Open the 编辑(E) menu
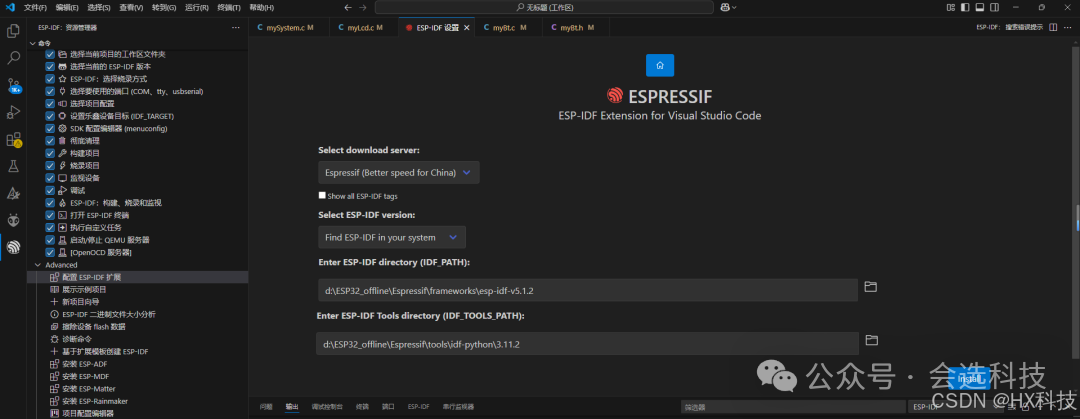1080x419 pixels. 67,8
